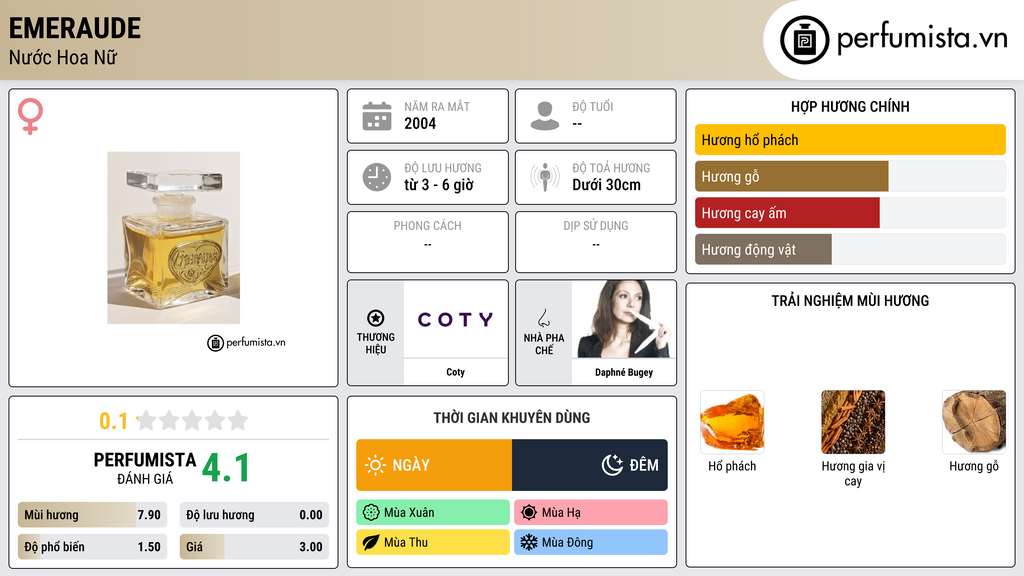
Task: Click the small perfumista.vn watermark logo under bottle
Action: click(246, 342)
